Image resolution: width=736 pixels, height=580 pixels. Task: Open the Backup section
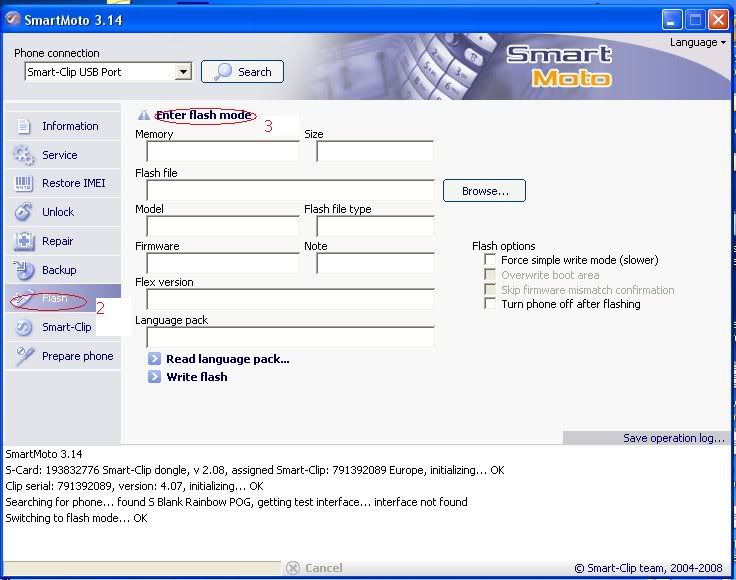pyautogui.click(x=62, y=270)
